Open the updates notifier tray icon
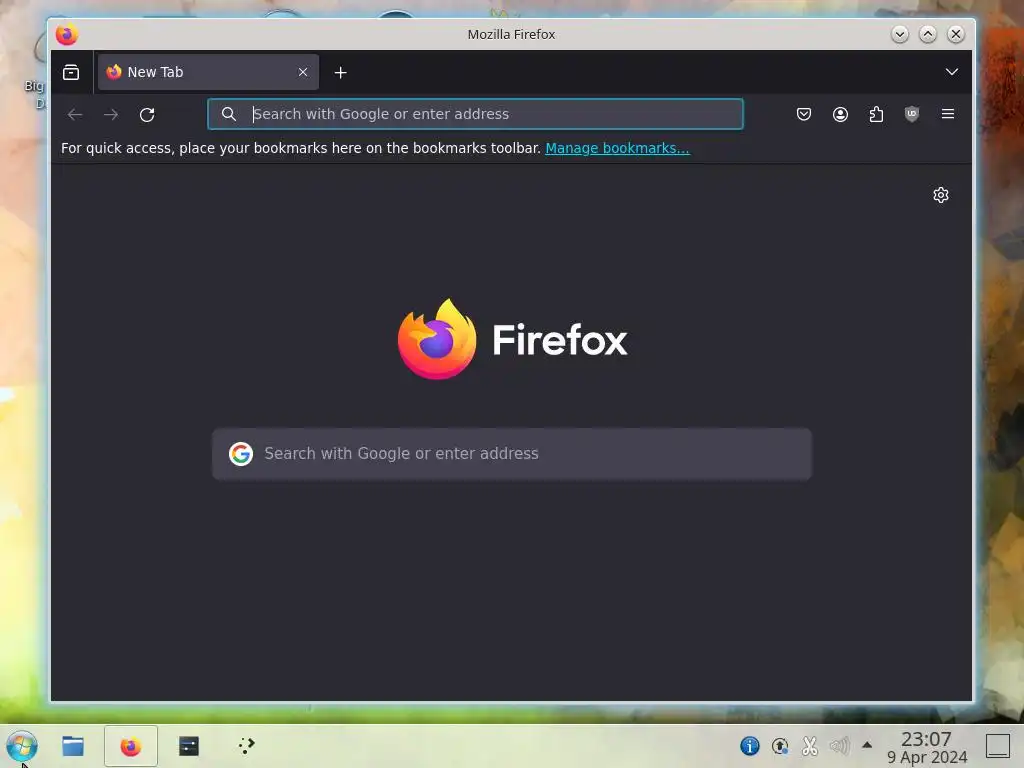 click(780, 745)
